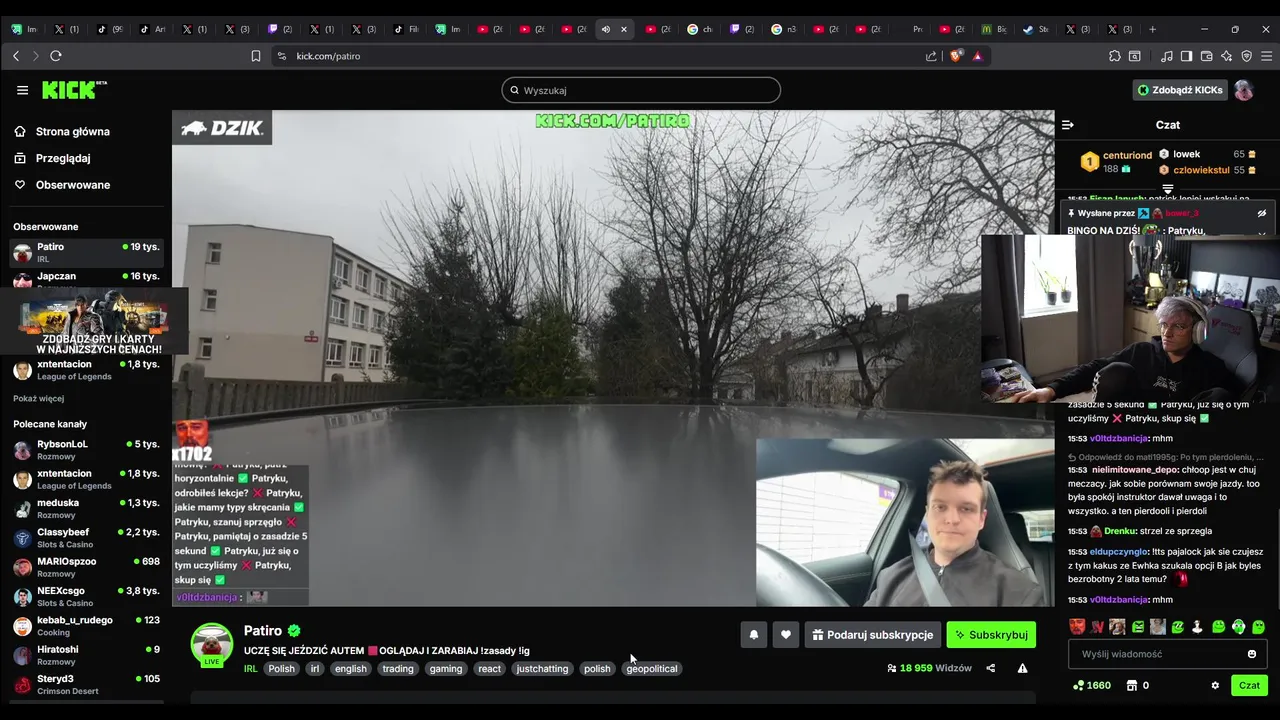Insert the first red-face emote

click(1077, 627)
